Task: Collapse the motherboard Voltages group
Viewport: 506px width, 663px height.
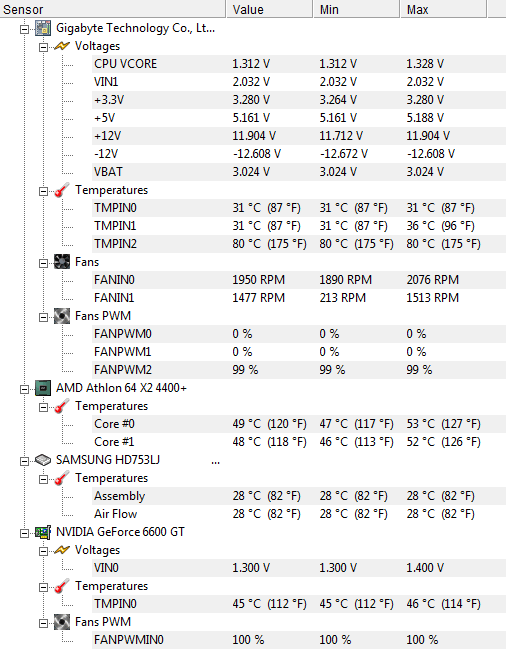Action: pyautogui.click(x=43, y=47)
